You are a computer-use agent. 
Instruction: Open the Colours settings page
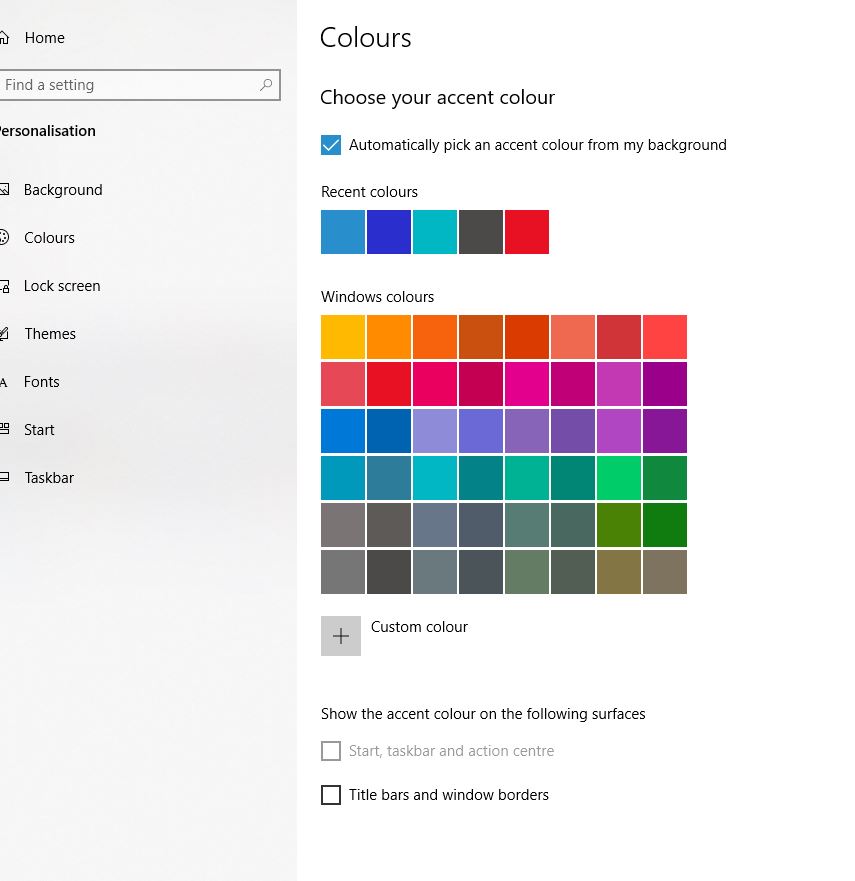click(49, 238)
